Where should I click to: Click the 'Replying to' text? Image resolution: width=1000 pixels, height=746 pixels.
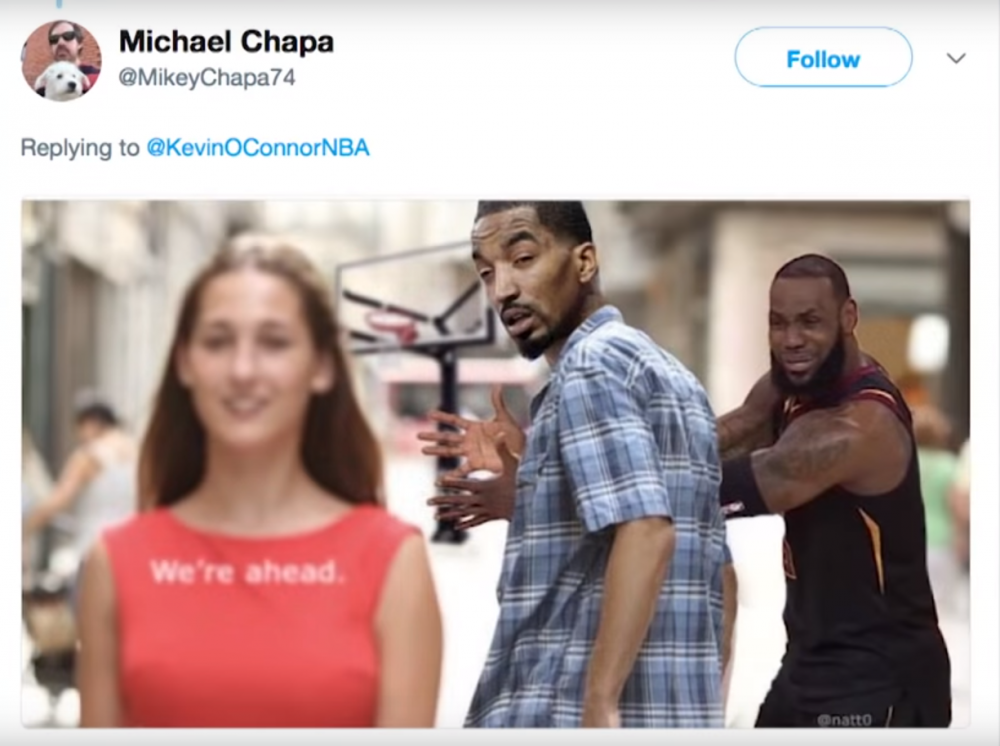pos(80,148)
